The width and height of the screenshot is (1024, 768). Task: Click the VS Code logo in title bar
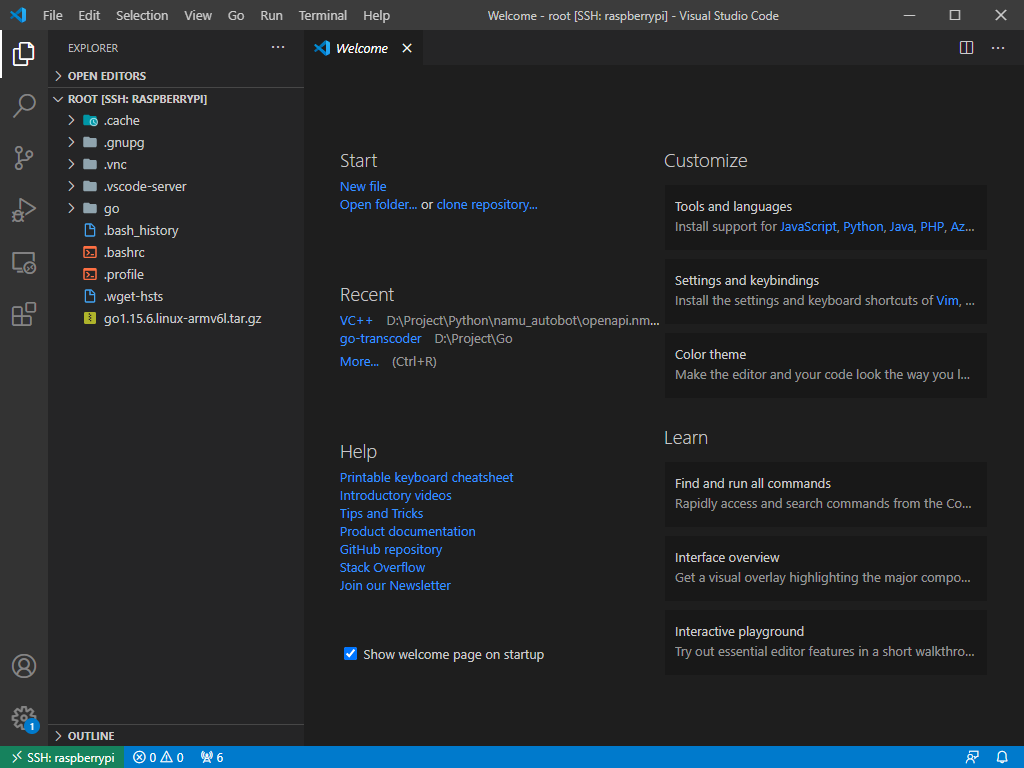18,15
